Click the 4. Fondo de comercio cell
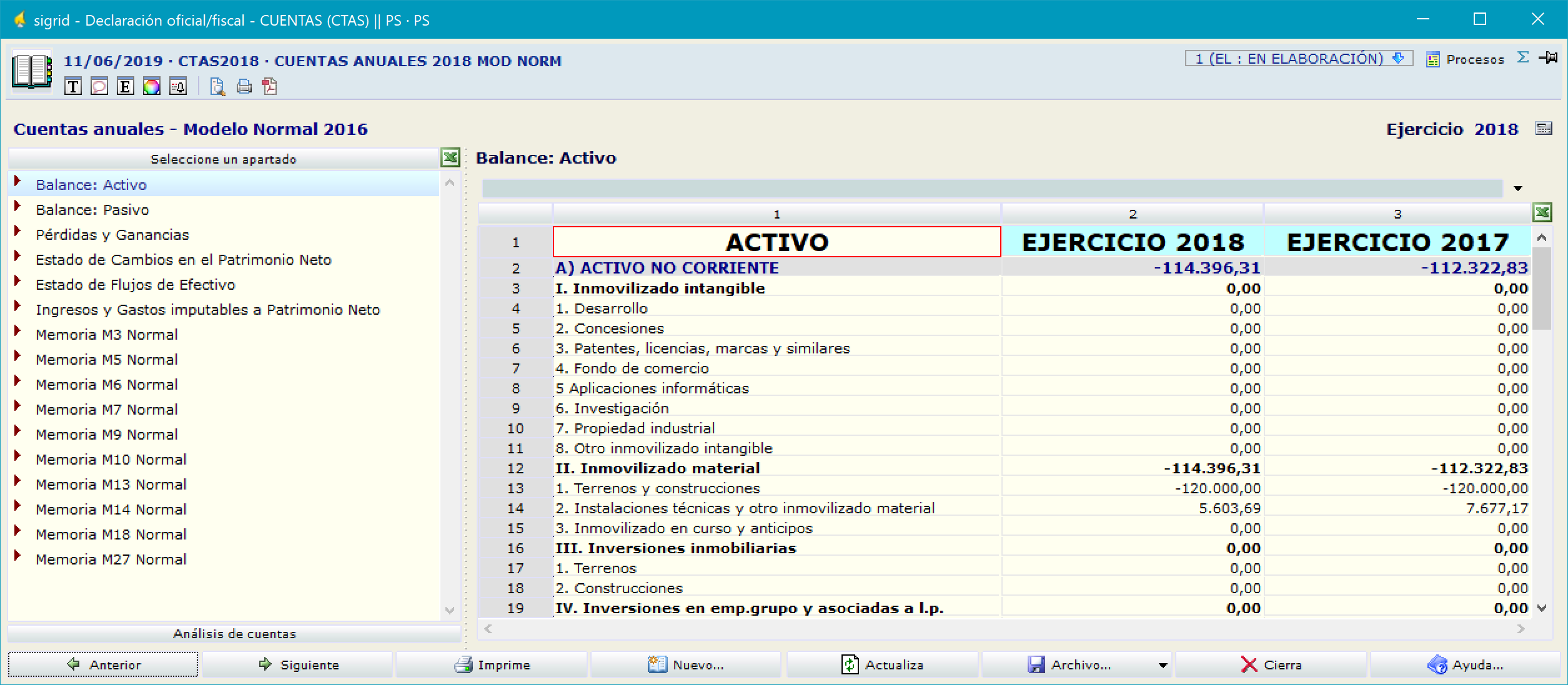Image resolution: width=1568 pixels, height=685 pixels. (777, 368)
